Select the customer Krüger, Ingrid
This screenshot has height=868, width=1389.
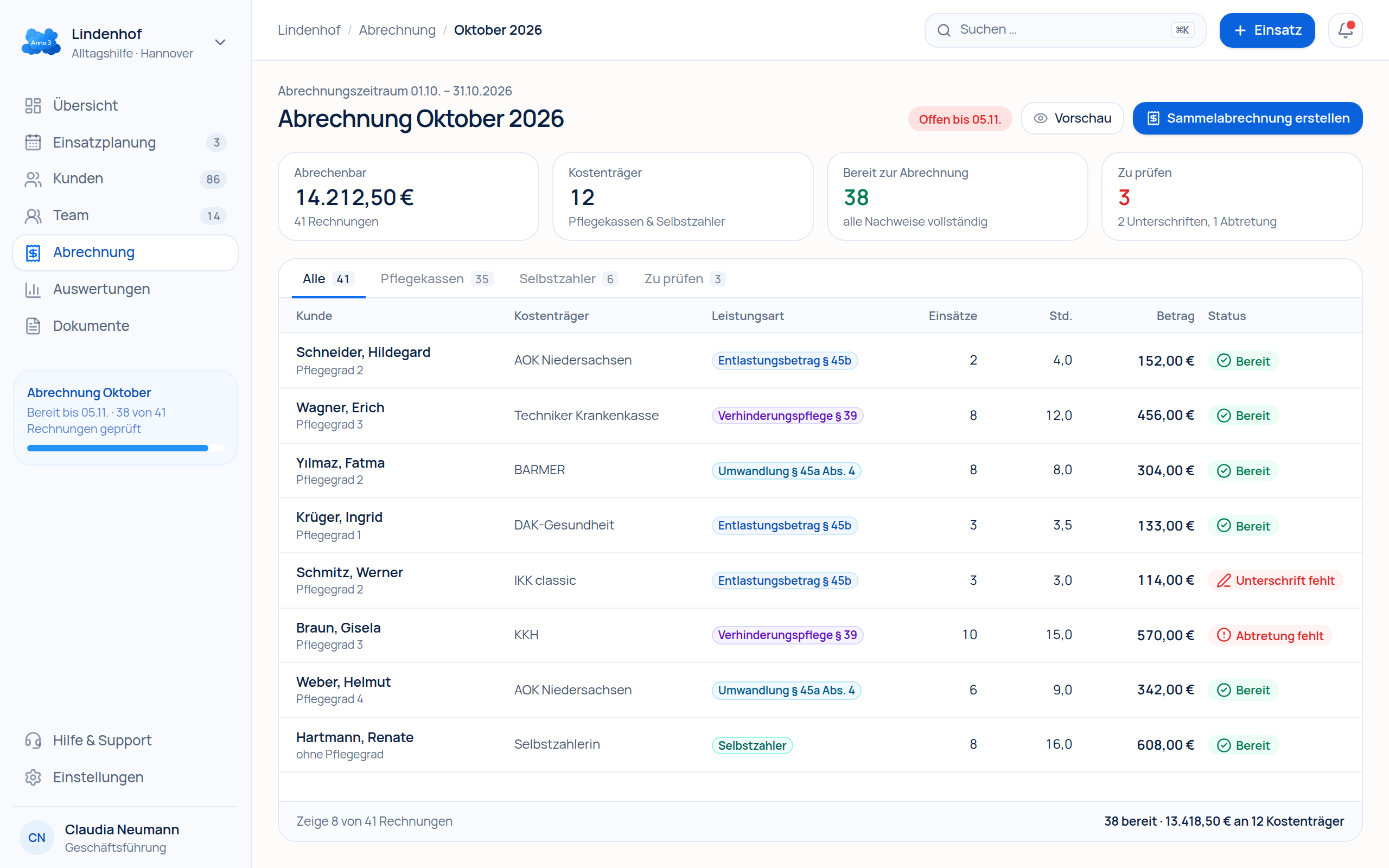point(339,517)
